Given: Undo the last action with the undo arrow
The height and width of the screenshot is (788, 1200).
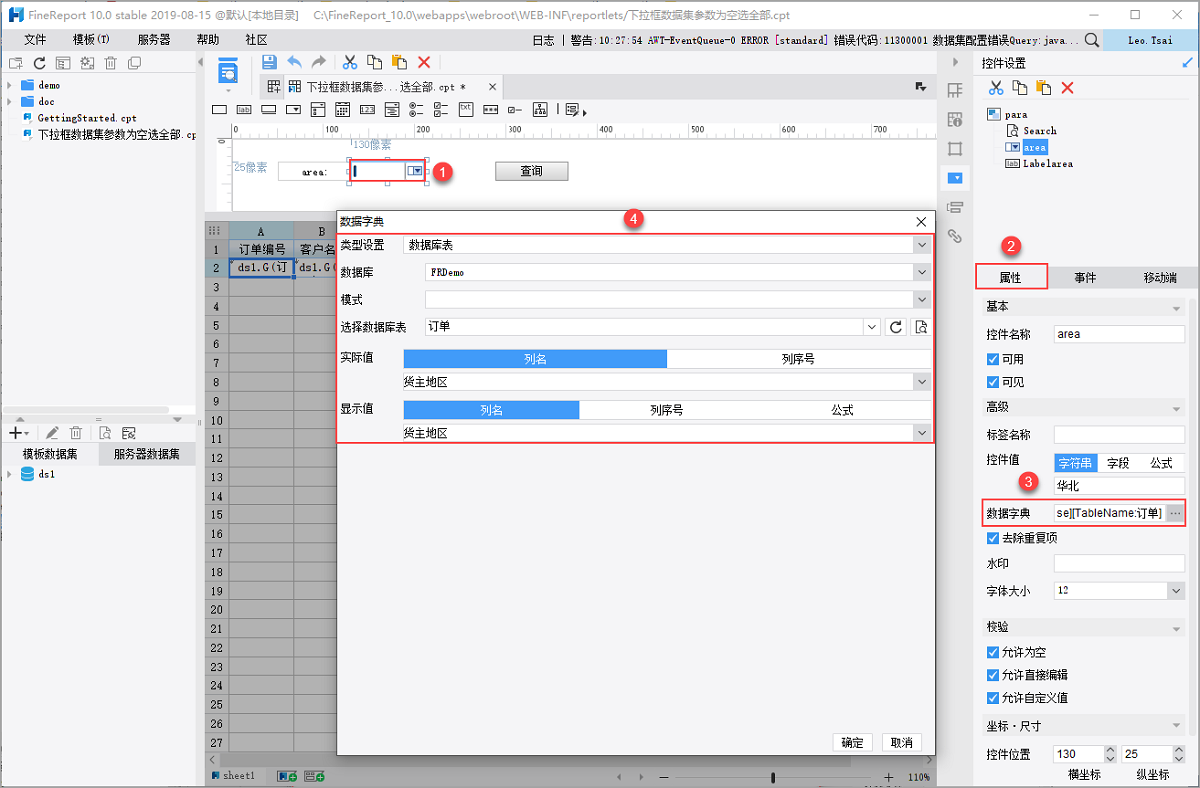Looking at the screenshot, I should (294, 62).
